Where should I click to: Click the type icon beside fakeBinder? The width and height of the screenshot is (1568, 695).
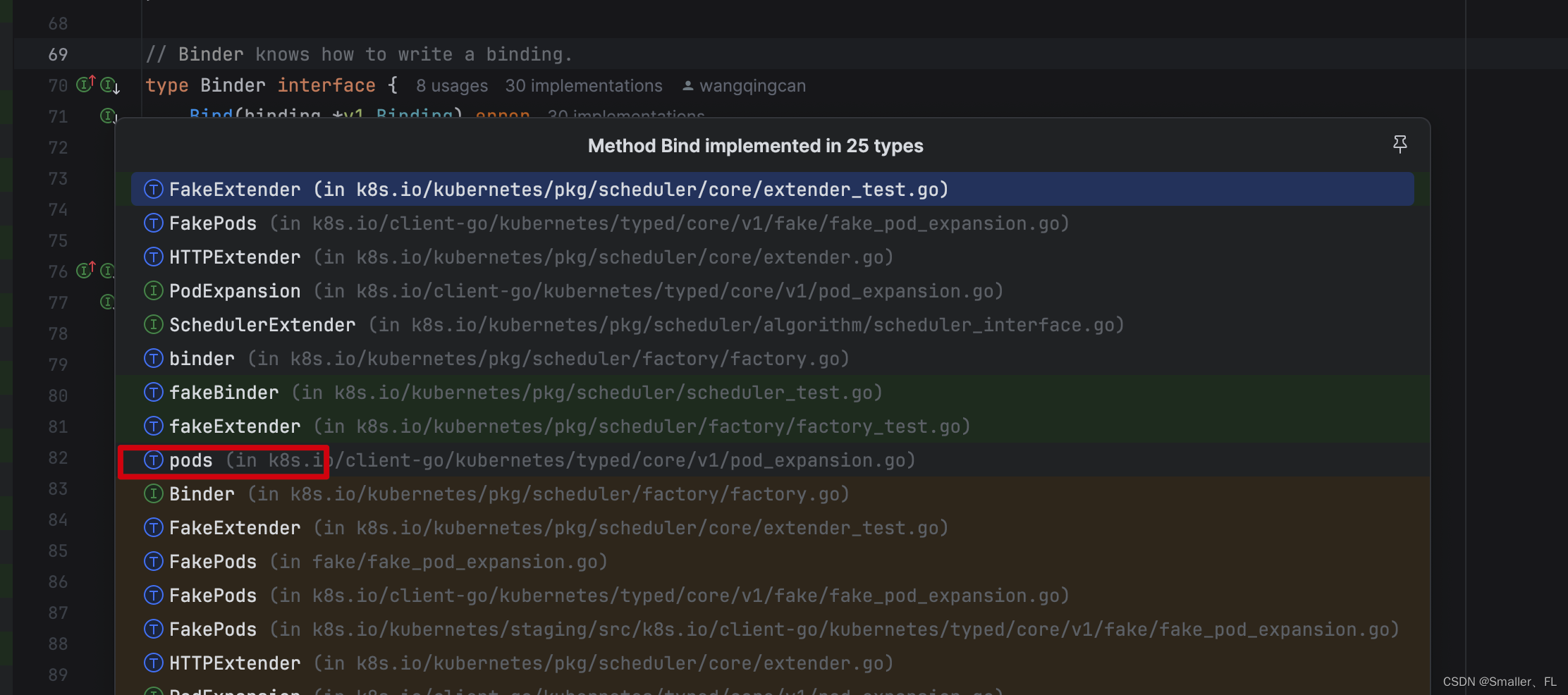[x=154, y=392]
